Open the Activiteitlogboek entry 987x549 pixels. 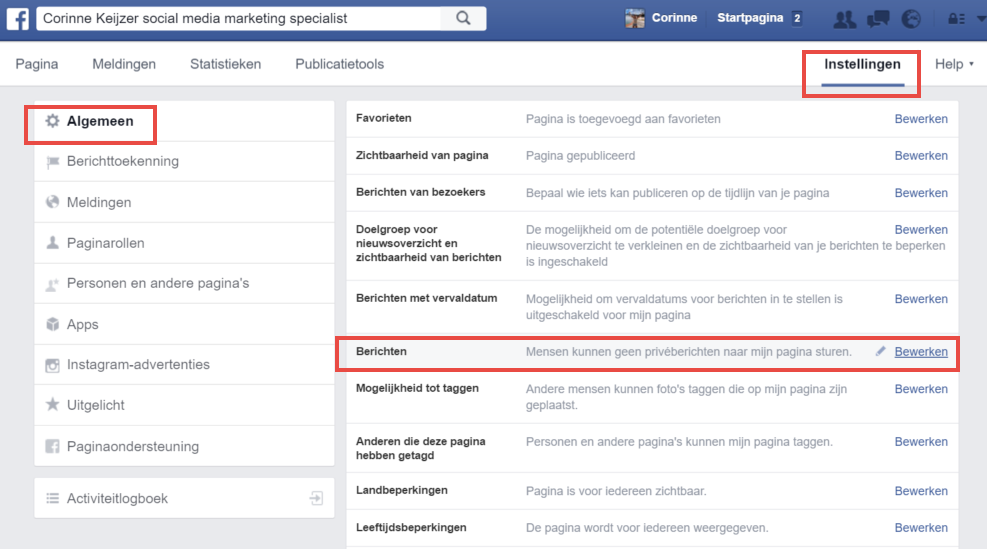click(x=184, y=499)
